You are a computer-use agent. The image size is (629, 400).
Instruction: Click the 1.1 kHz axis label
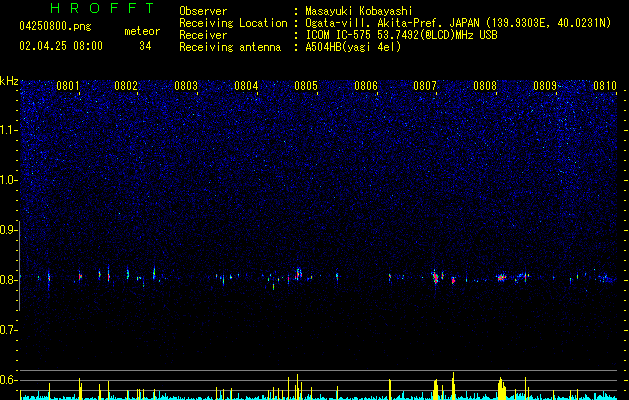coord(8,130)
